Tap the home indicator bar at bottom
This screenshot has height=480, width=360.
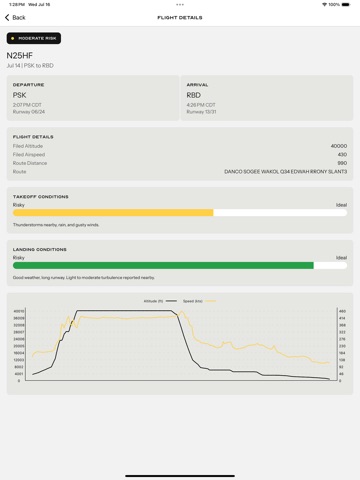[x=180, y=476]
